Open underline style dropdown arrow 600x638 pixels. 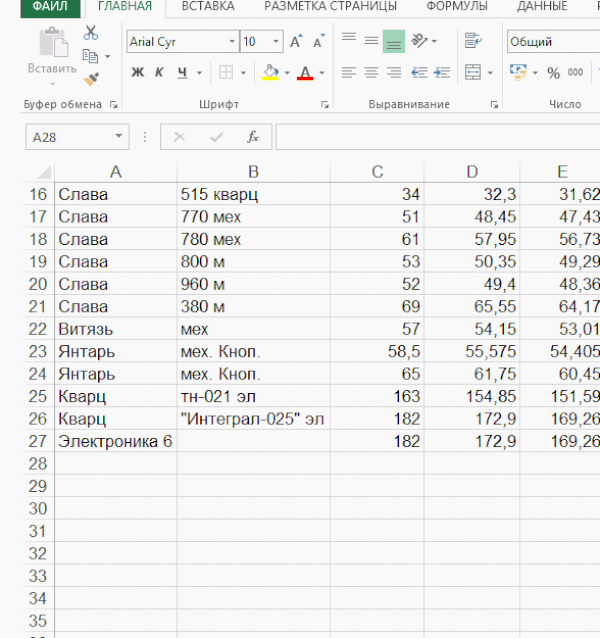point(199,73)
